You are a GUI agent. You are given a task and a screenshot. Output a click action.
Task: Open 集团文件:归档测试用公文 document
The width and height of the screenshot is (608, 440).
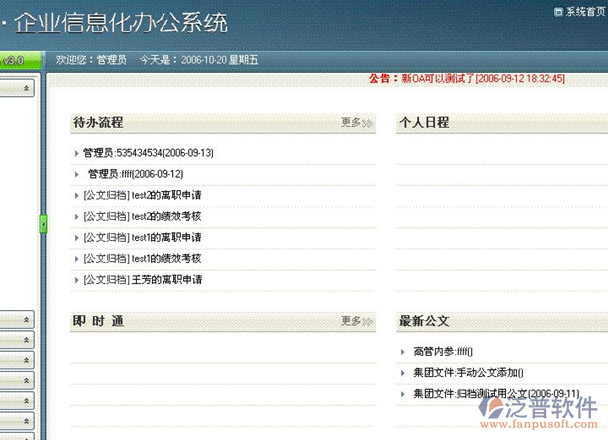[x=496, y=393]
